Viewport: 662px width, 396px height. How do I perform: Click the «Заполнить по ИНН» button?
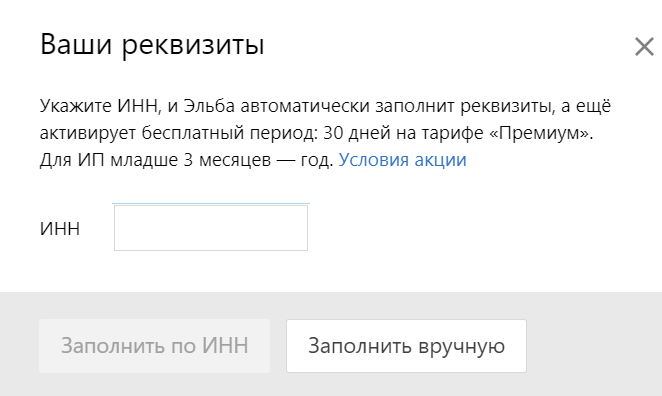coord(155,346)
